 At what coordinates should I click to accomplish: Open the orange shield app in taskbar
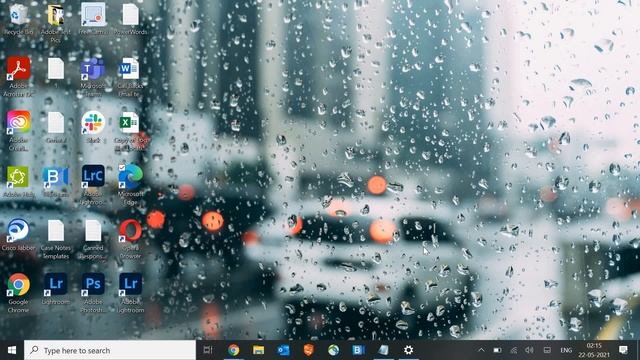(x=309, y=350)
